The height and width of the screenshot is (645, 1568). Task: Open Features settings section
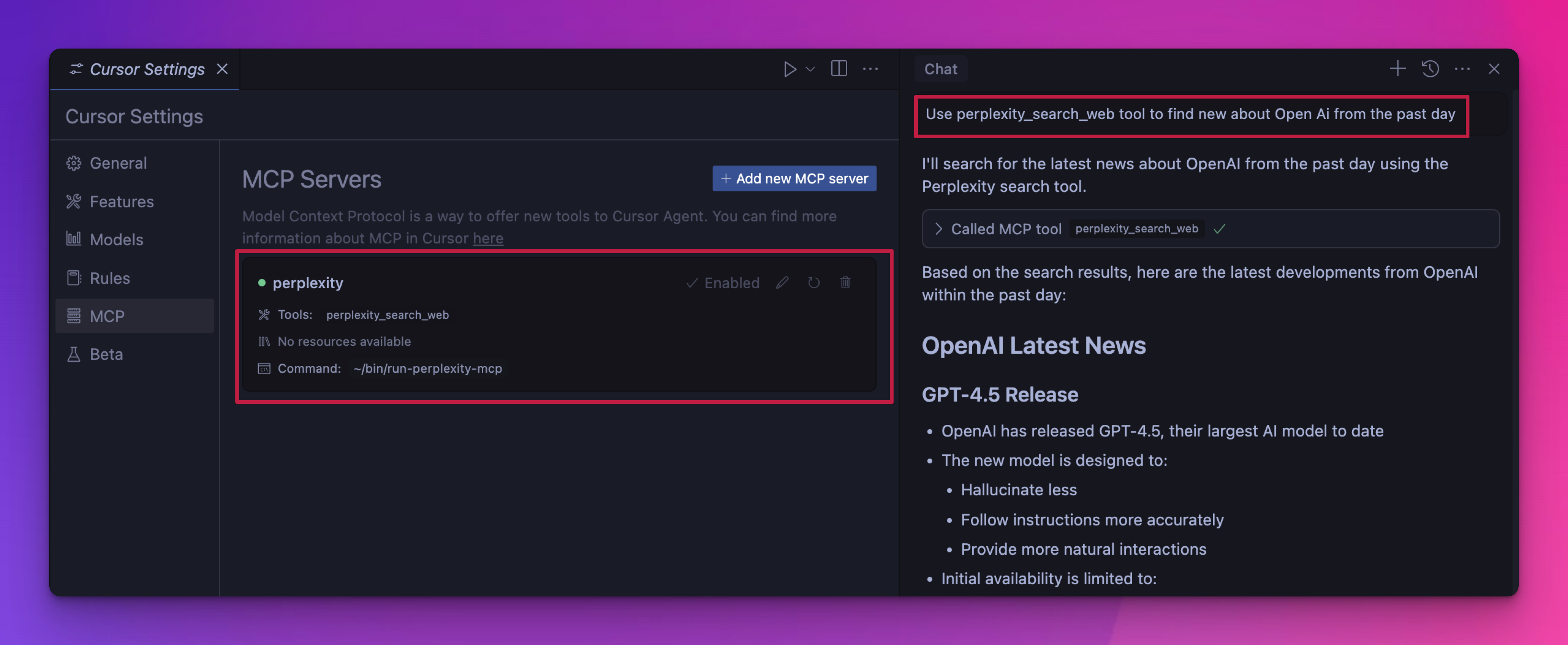(x=134, y=202)
